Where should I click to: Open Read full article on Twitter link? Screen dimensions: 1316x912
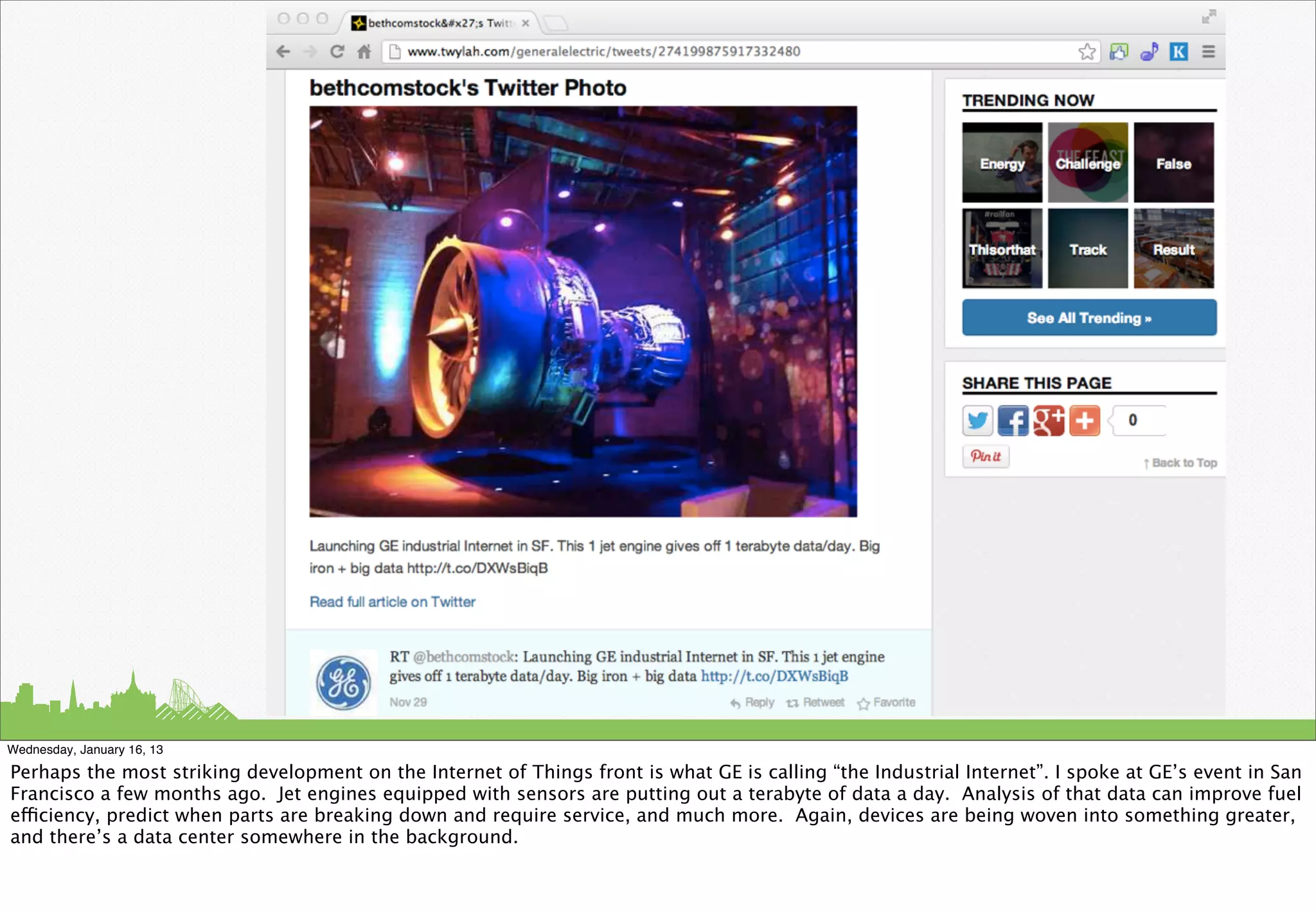[392, 602]
